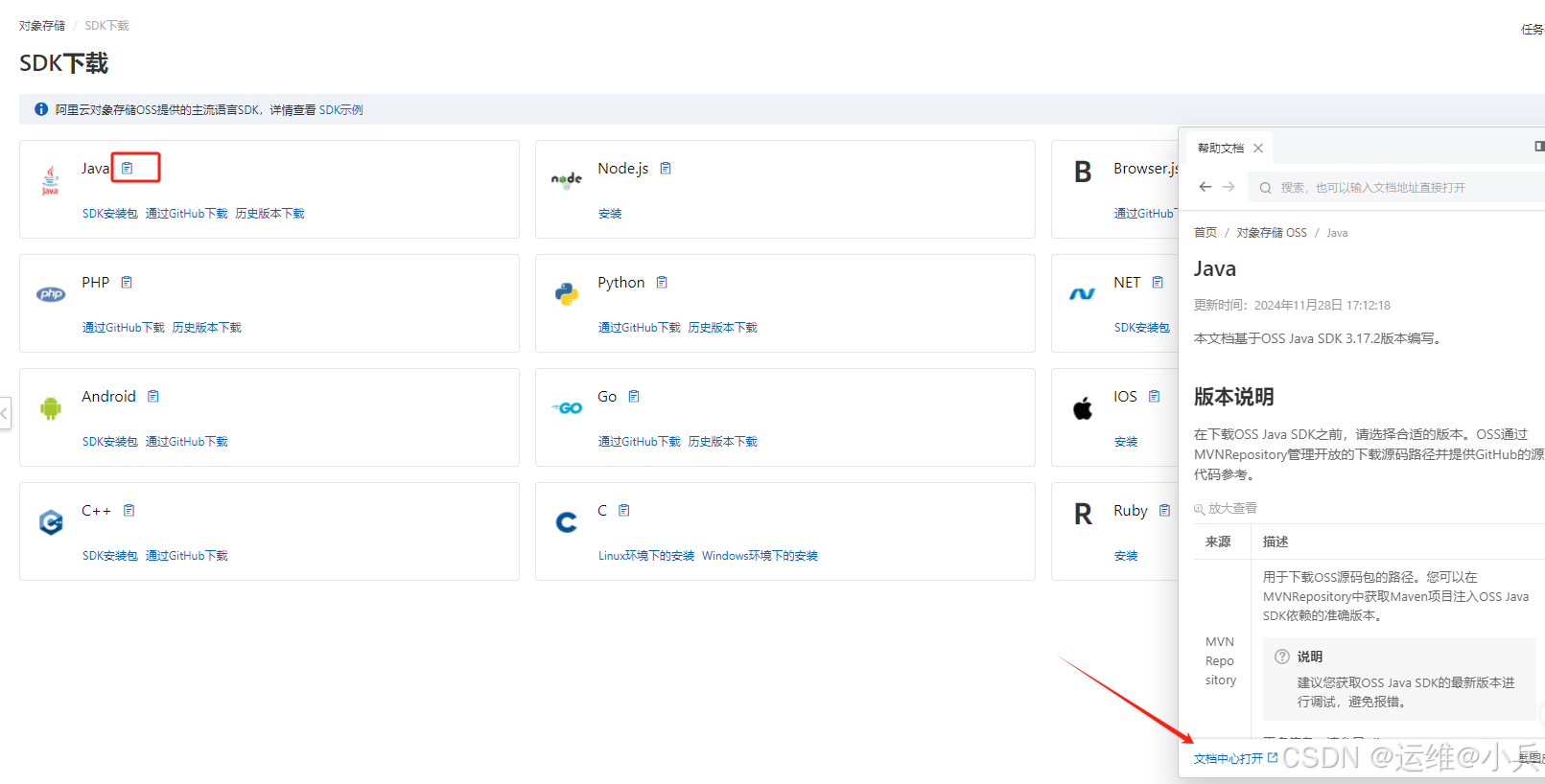Open PHP 历史版本下载 link

(206, 328)
